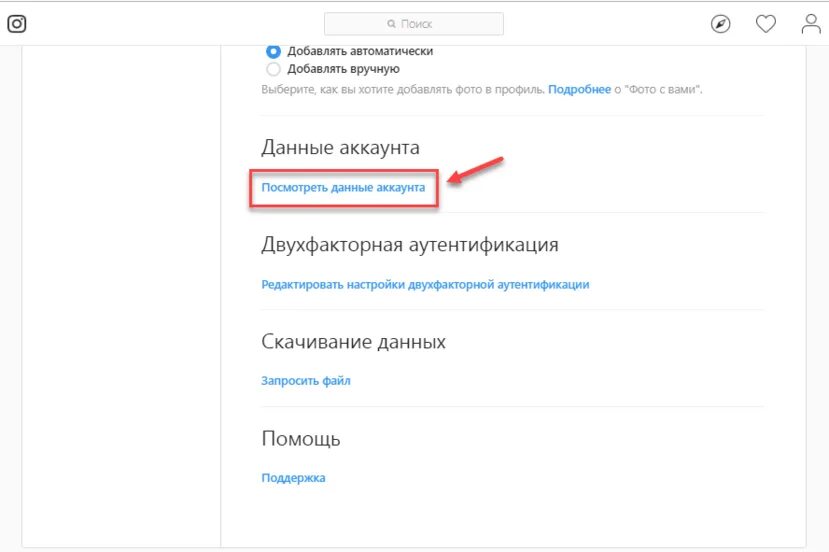Focus the Поиск search field
Image resolution: width=829 pixels, height=552 pixels.
click(x=413, y=24)
